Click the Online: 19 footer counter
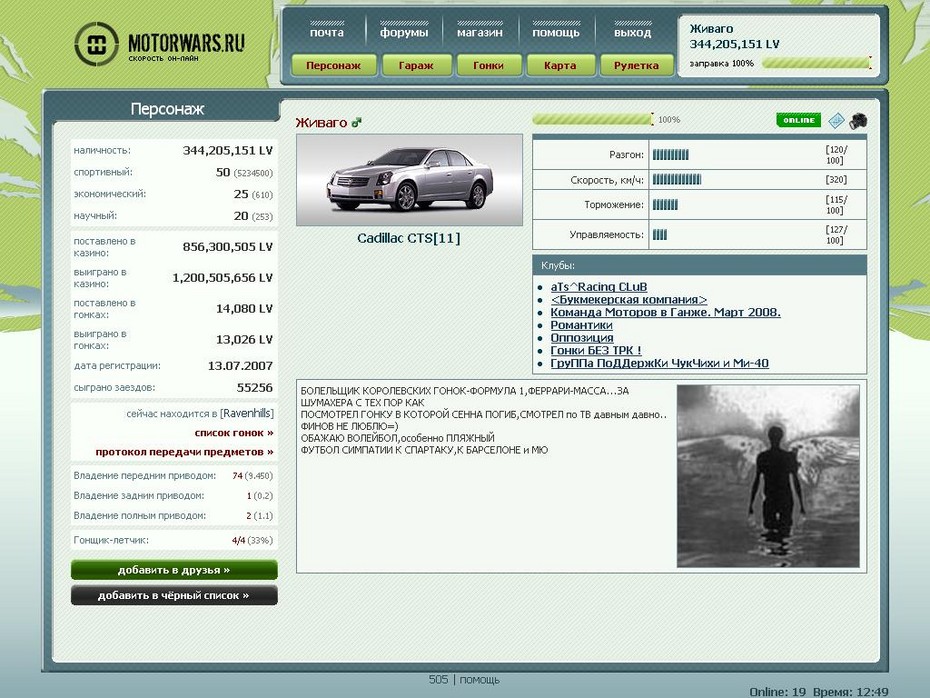Viewport: 930px width, 698px height. [x=778, y=691]
